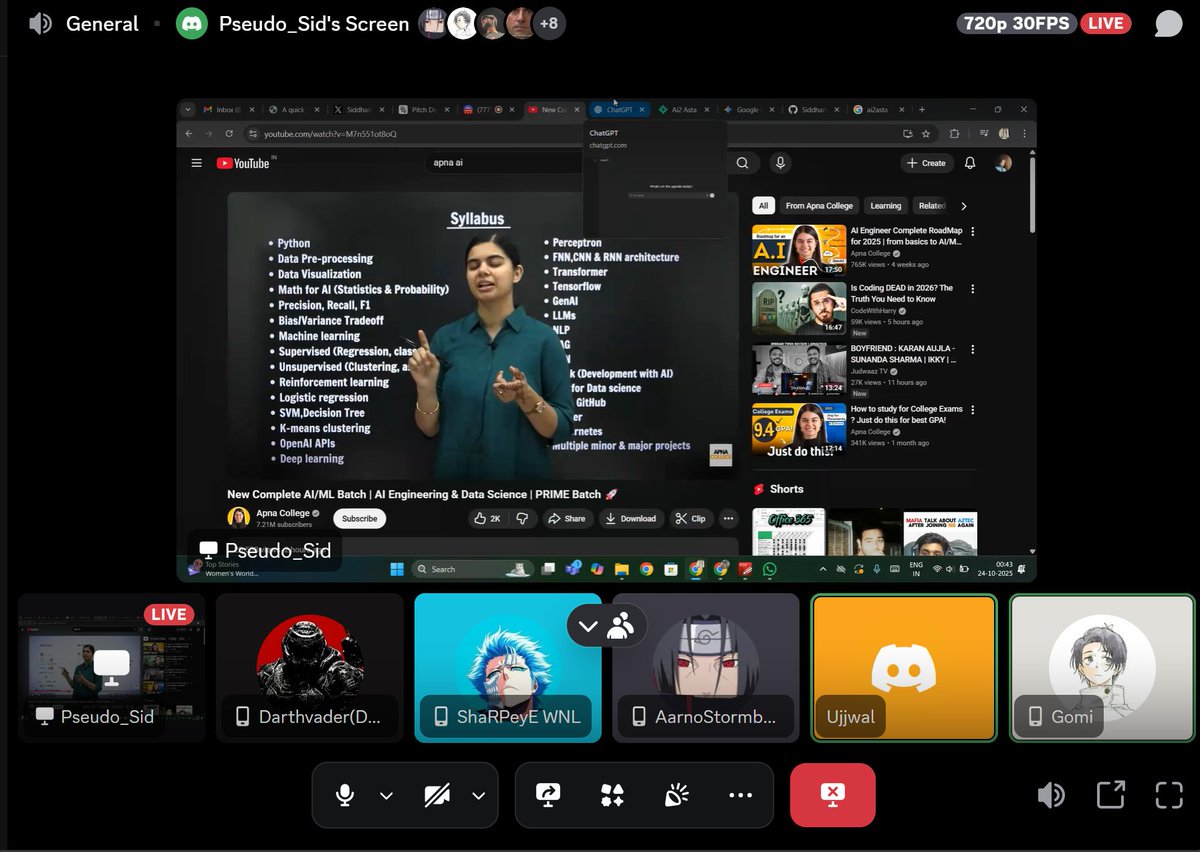The width and height of the screenshot is (1200, 852).
Task: Select the Learning filter chip
Action: click(x=885, y=205)
